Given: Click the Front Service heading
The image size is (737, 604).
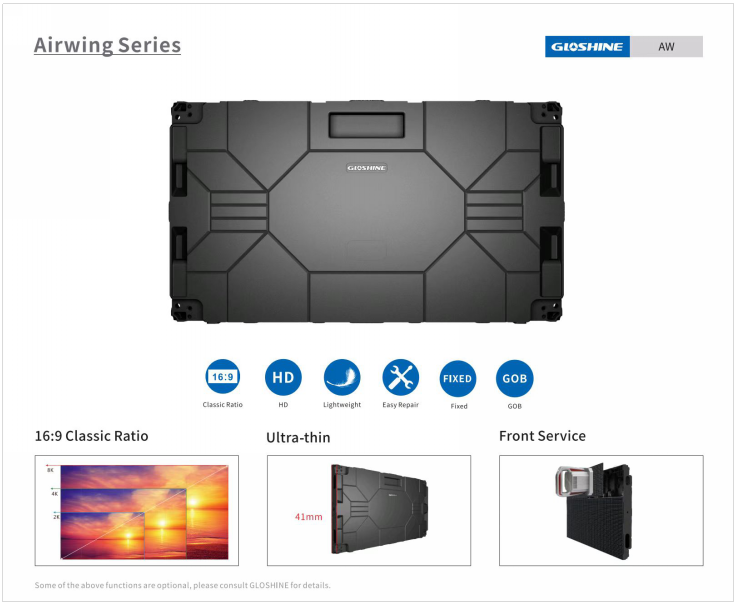Looking at the screenshot, I should click(x=542, y=436).
